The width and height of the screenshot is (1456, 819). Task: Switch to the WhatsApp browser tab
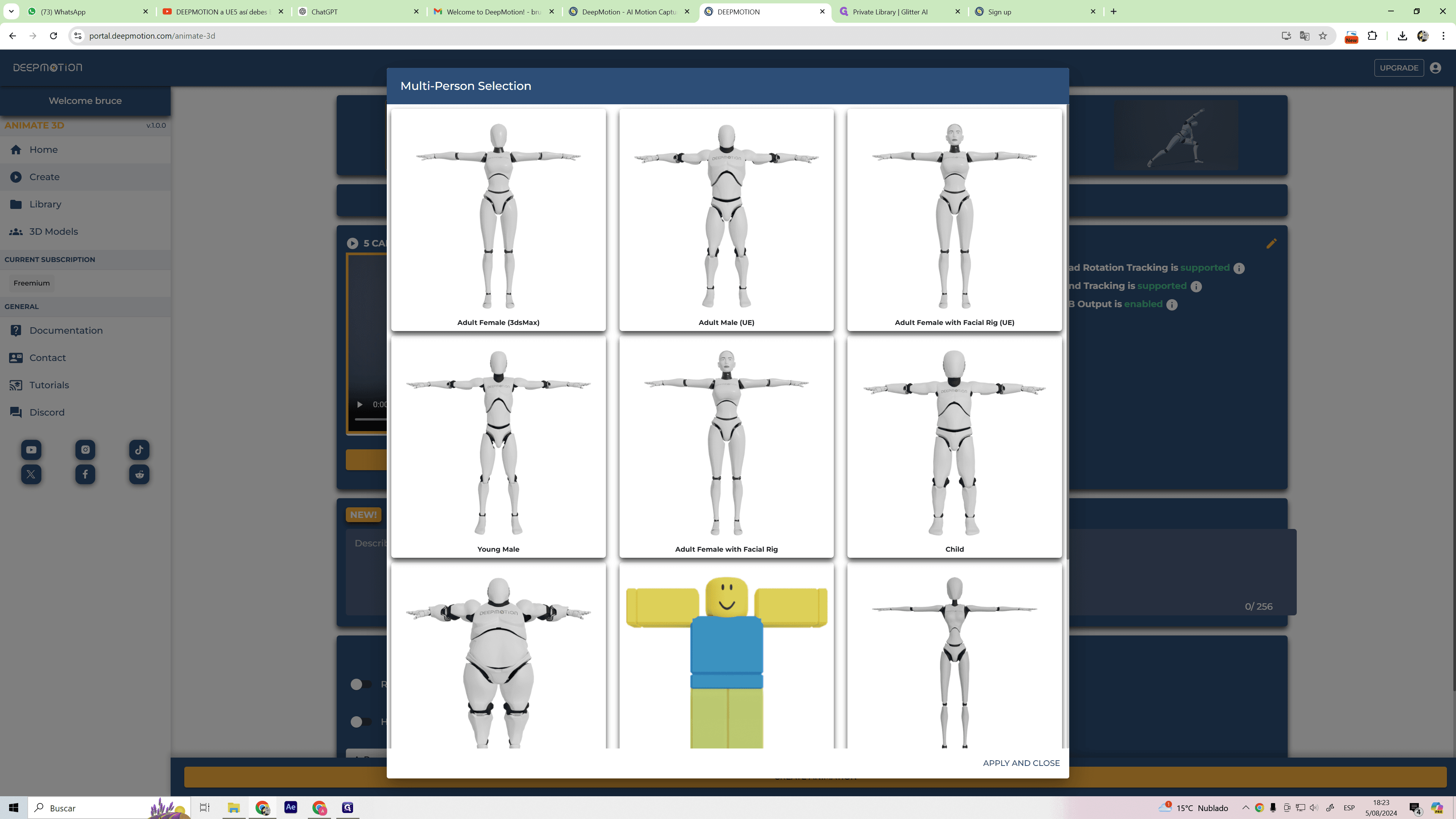coord(88,12)
